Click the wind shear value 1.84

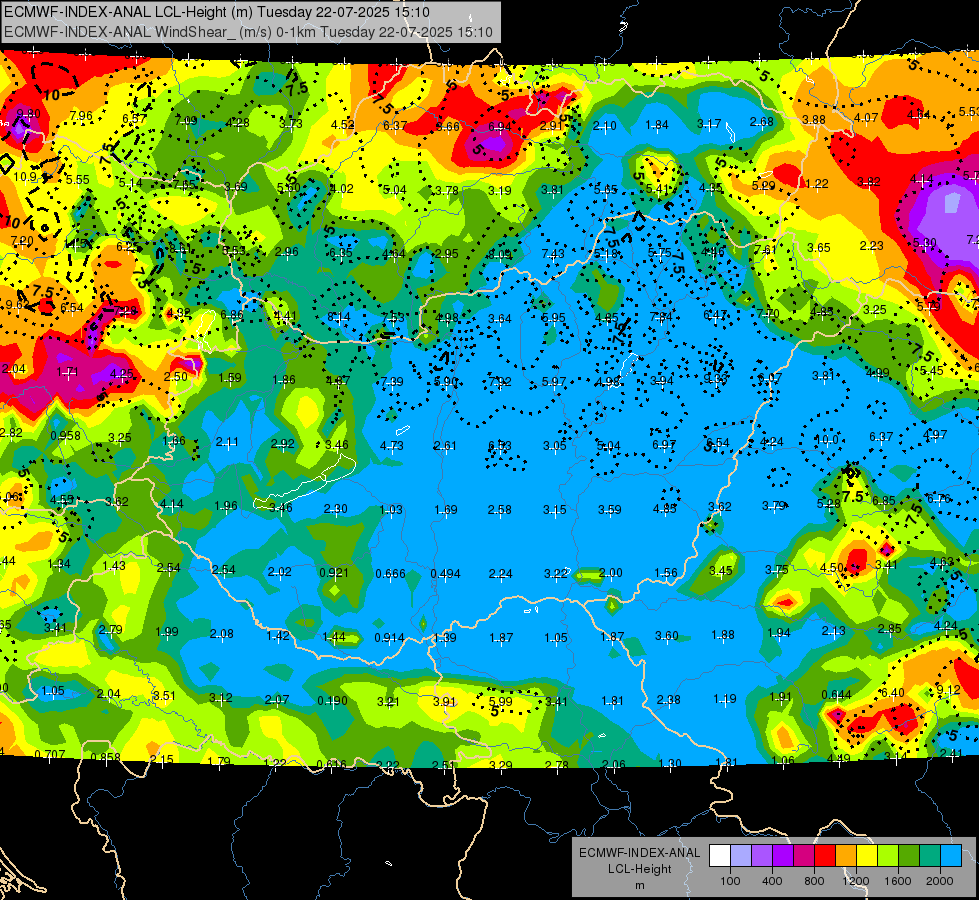coord(657,125)
